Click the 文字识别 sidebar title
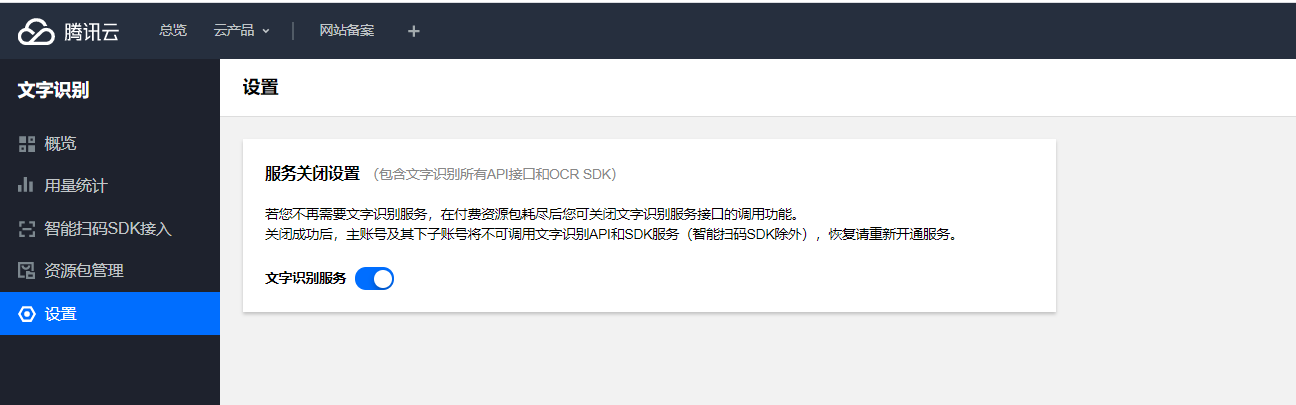Screen dimensions: 1296x405 point(54,90)
